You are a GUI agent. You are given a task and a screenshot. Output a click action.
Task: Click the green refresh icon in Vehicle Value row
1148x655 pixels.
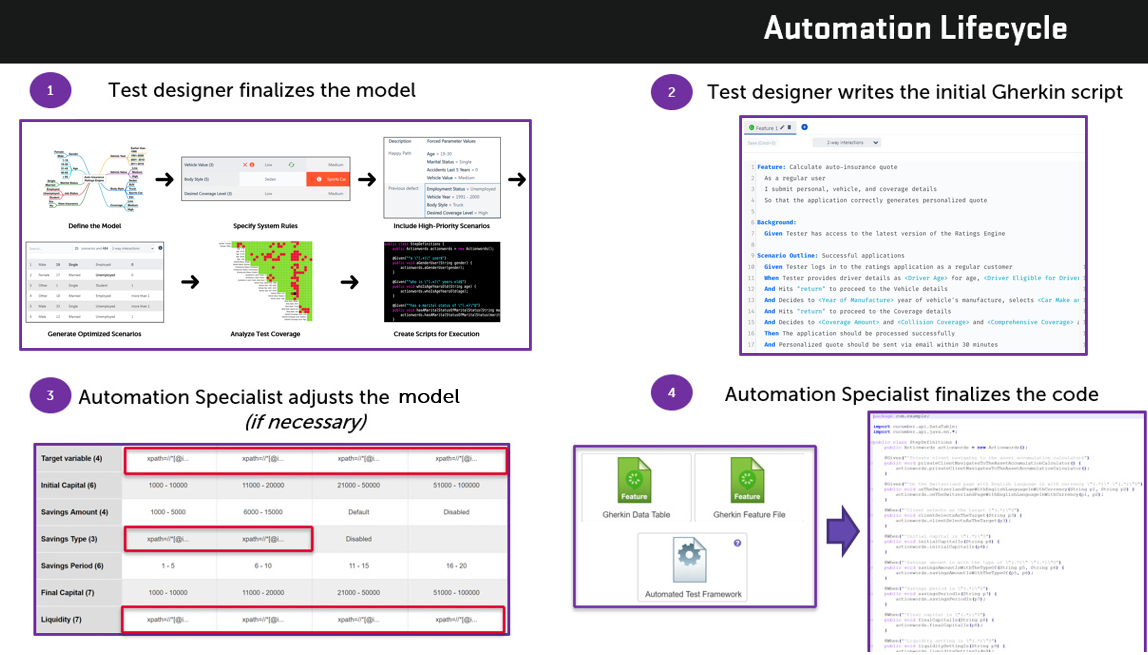click(x=291, y=165)
